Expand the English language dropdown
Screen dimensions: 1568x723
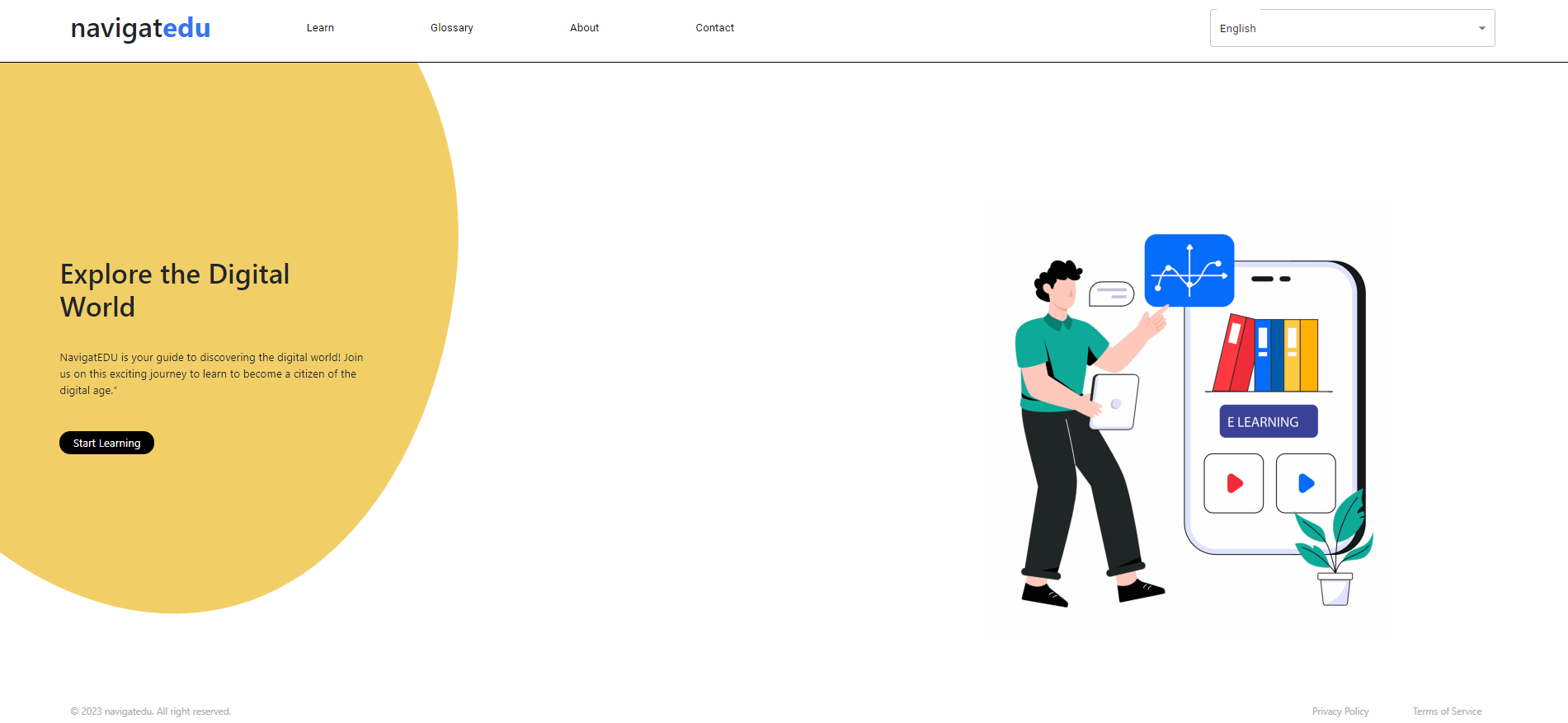pos(1352,28)
